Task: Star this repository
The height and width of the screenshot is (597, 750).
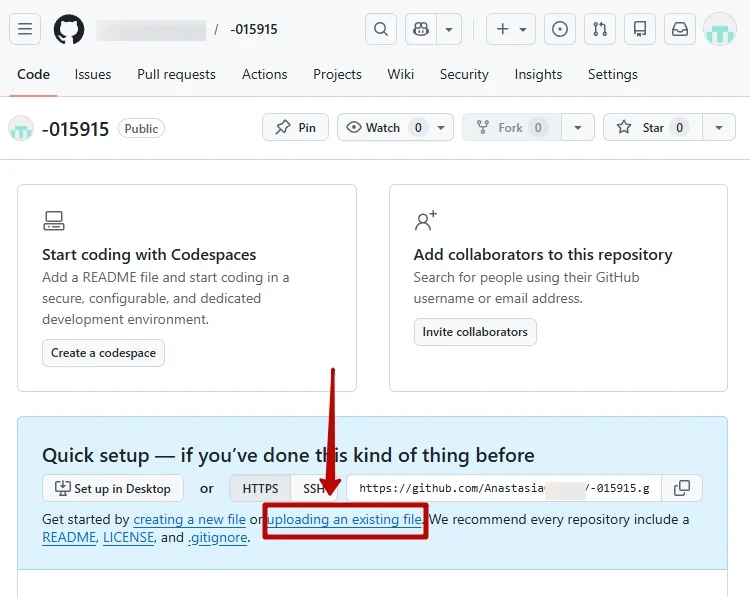Action: (x=653, y=127)
